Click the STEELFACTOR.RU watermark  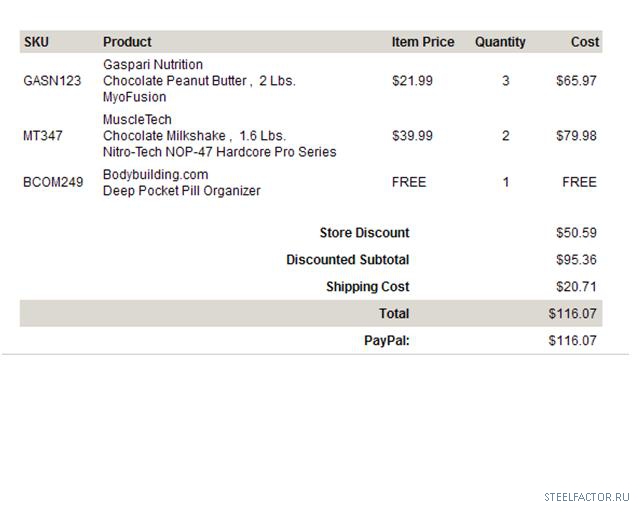pos(586,497)
